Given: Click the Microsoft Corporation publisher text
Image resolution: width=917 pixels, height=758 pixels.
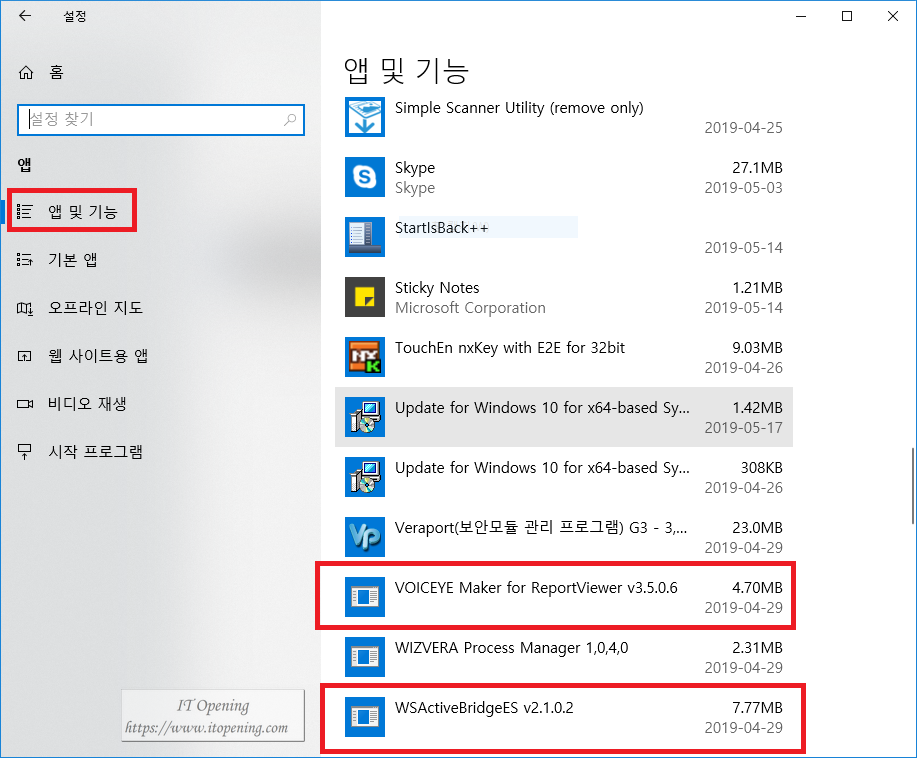Looking at the screenshot, I should click(470, 308).
